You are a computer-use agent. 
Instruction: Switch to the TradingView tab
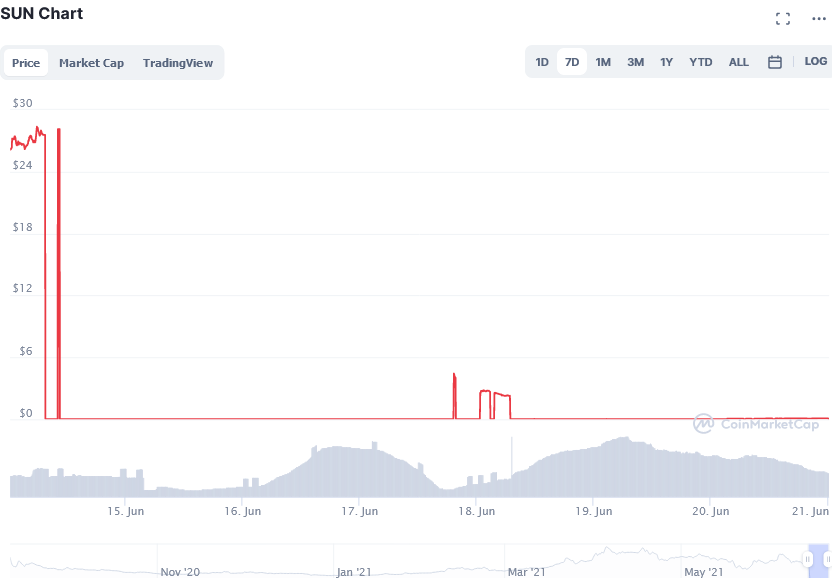[x=178, y=63]
